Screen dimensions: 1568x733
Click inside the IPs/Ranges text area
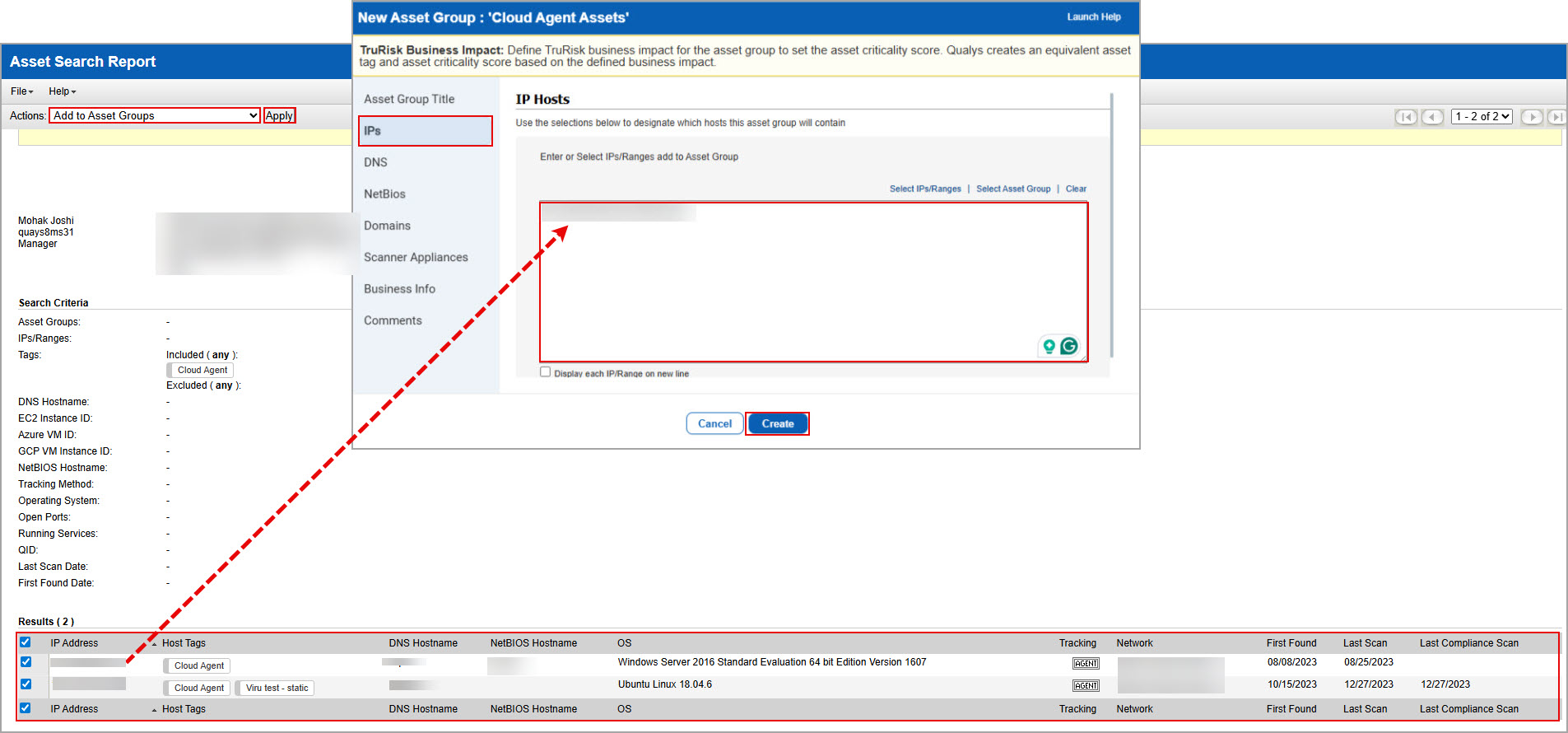(x=813, y=282)
